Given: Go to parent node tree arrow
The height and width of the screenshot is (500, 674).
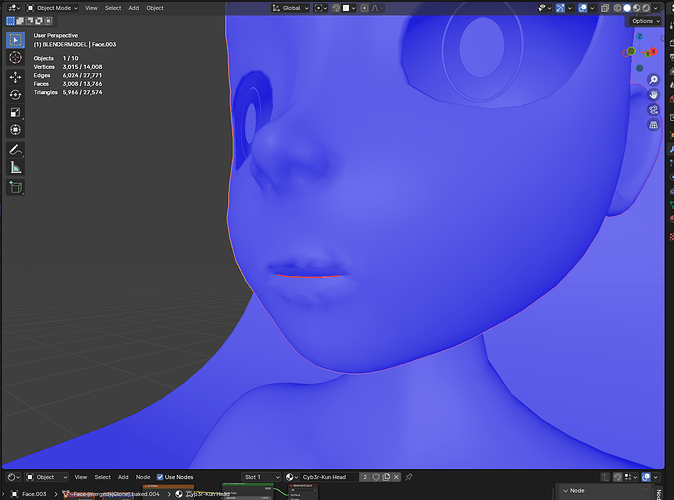Looking at the screenshot, I should 605,477.
